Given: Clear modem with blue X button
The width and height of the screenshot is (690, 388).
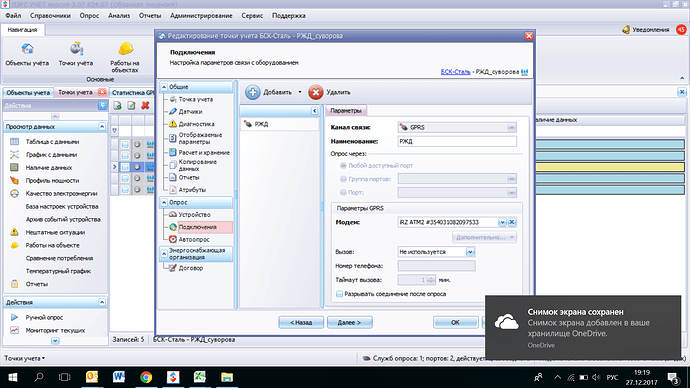Looking at the screenshot, I should click(x=512, y=222).
